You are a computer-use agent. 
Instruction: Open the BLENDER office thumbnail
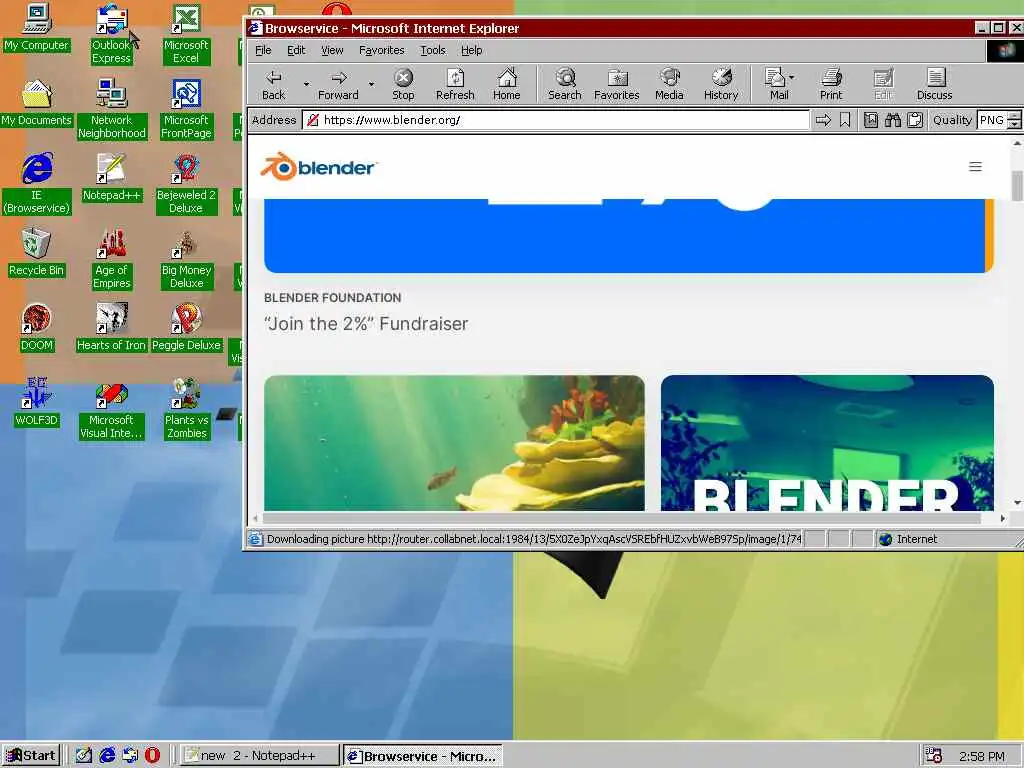(827, 443)
